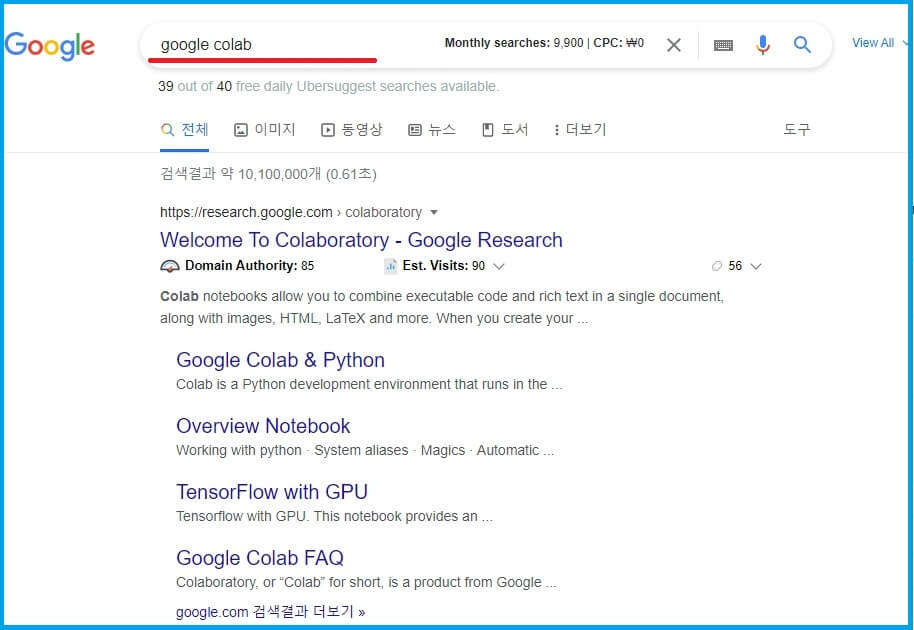Image resolution: width=914 pixels, height=630 pixels.
Task: Open the on-screen keyboard icon
Action: coord(723,45)
